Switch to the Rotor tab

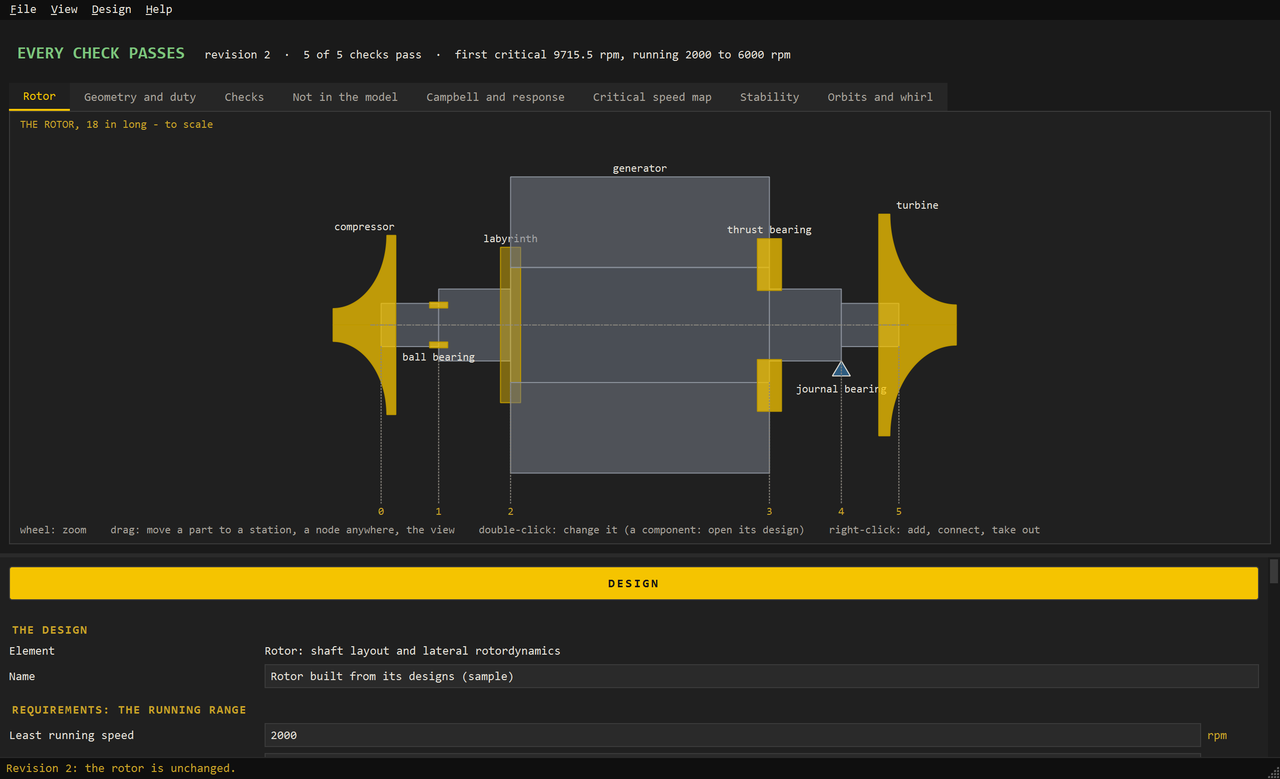click(40, 97)
